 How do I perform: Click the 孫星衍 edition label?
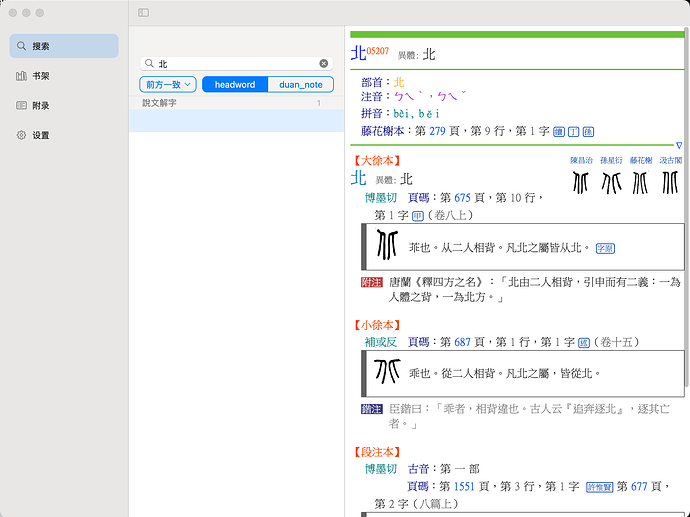click(x=611, y=160)
